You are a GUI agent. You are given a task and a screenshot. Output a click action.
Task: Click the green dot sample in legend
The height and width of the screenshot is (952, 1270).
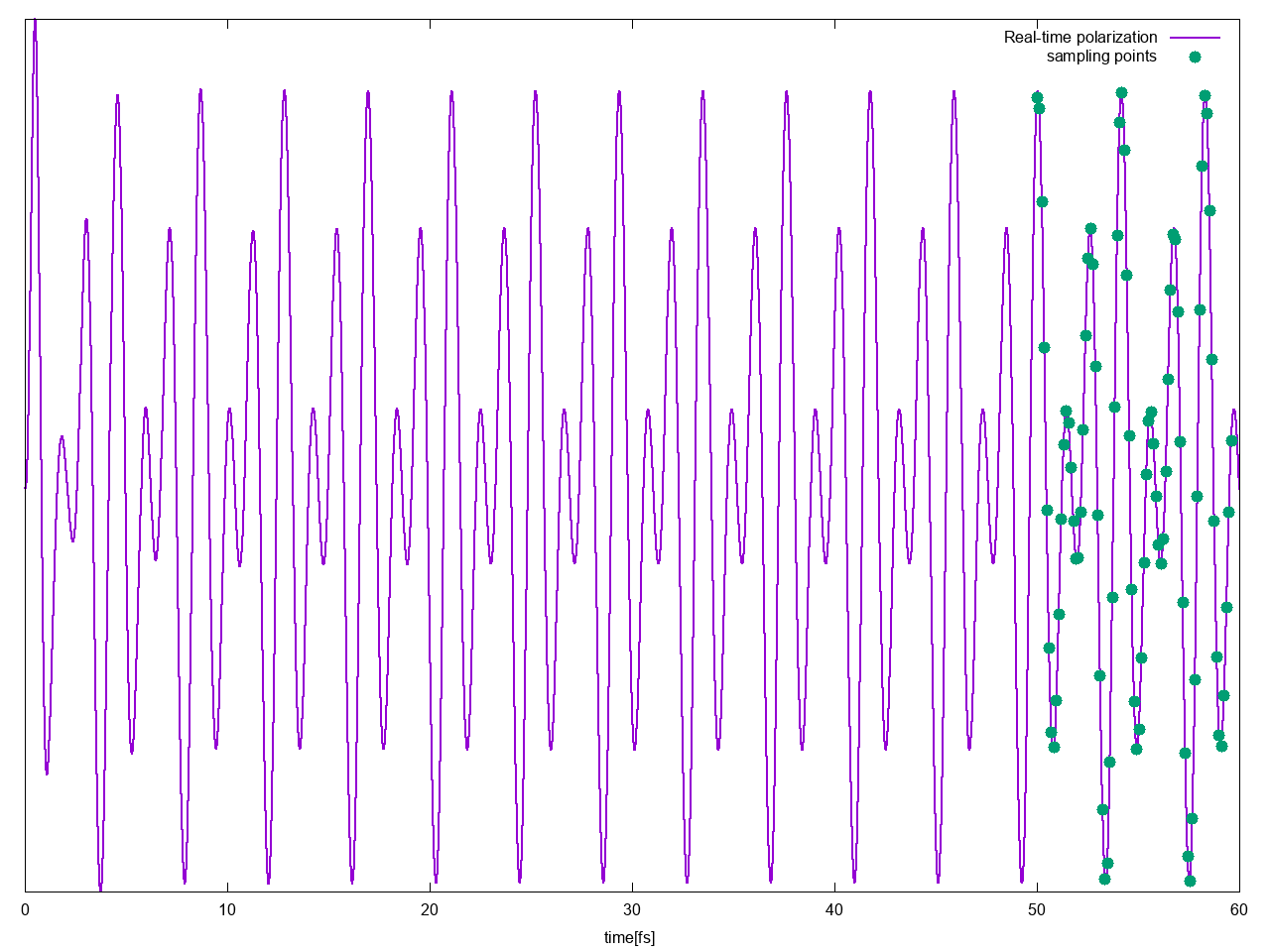1195,57
